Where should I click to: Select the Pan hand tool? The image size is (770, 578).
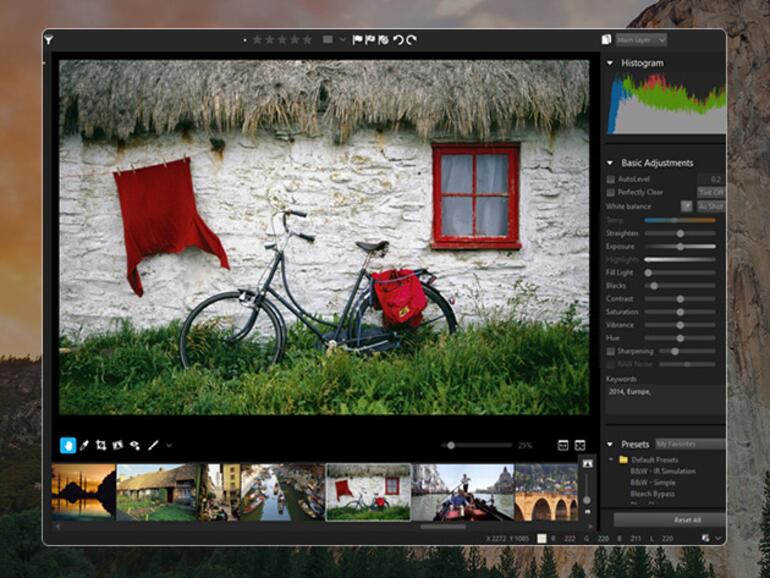(x=68, y=445)
